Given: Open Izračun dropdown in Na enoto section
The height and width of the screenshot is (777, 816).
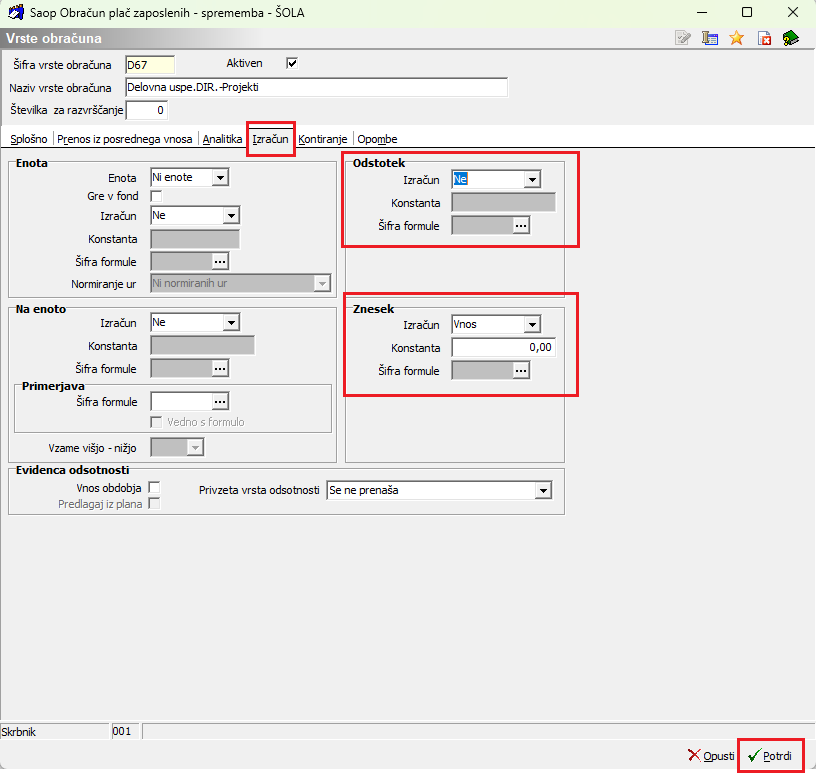Looking at the screenshot, I should click(231, 323).
